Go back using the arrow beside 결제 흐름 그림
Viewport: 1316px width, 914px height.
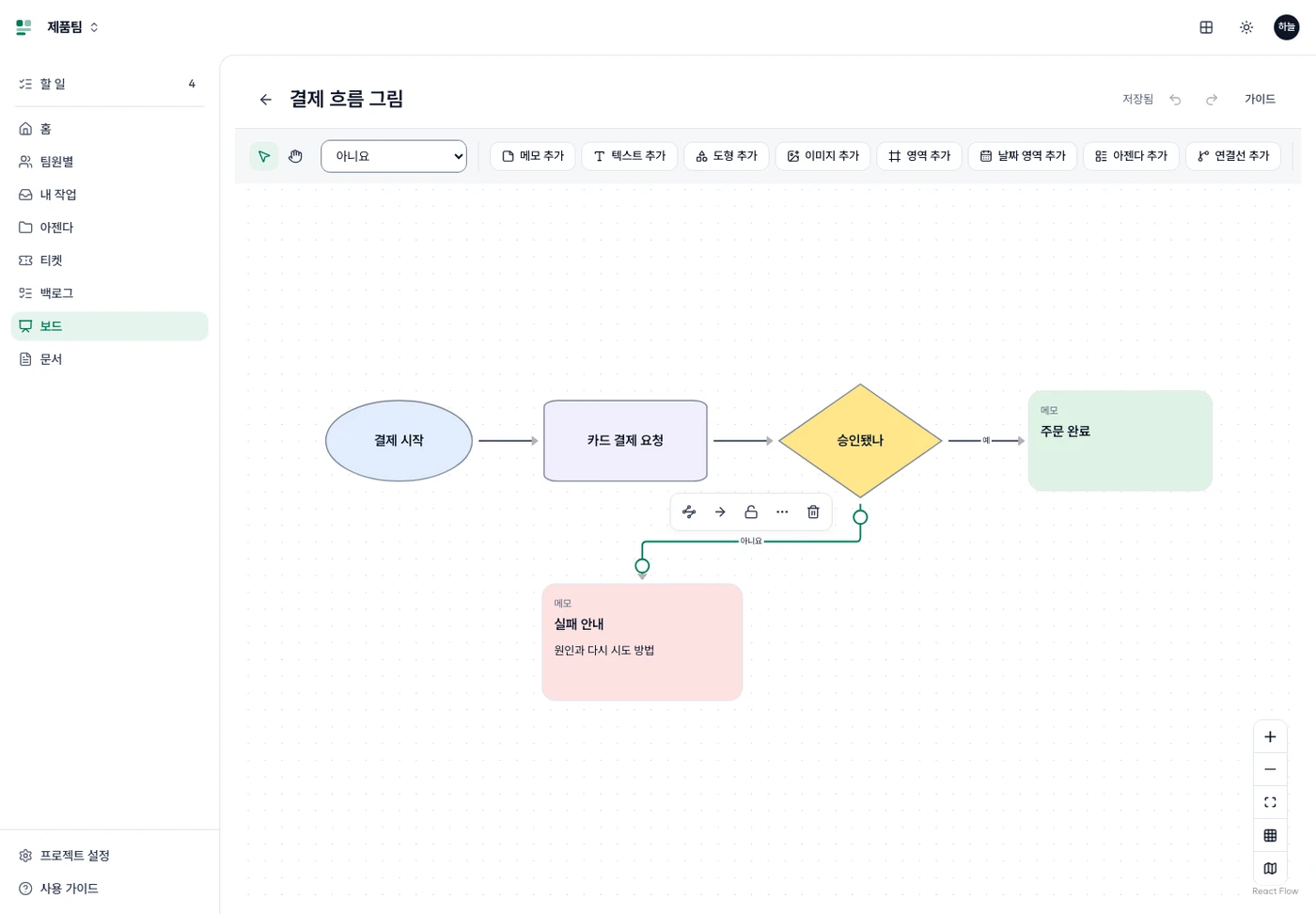click(266, 100)
